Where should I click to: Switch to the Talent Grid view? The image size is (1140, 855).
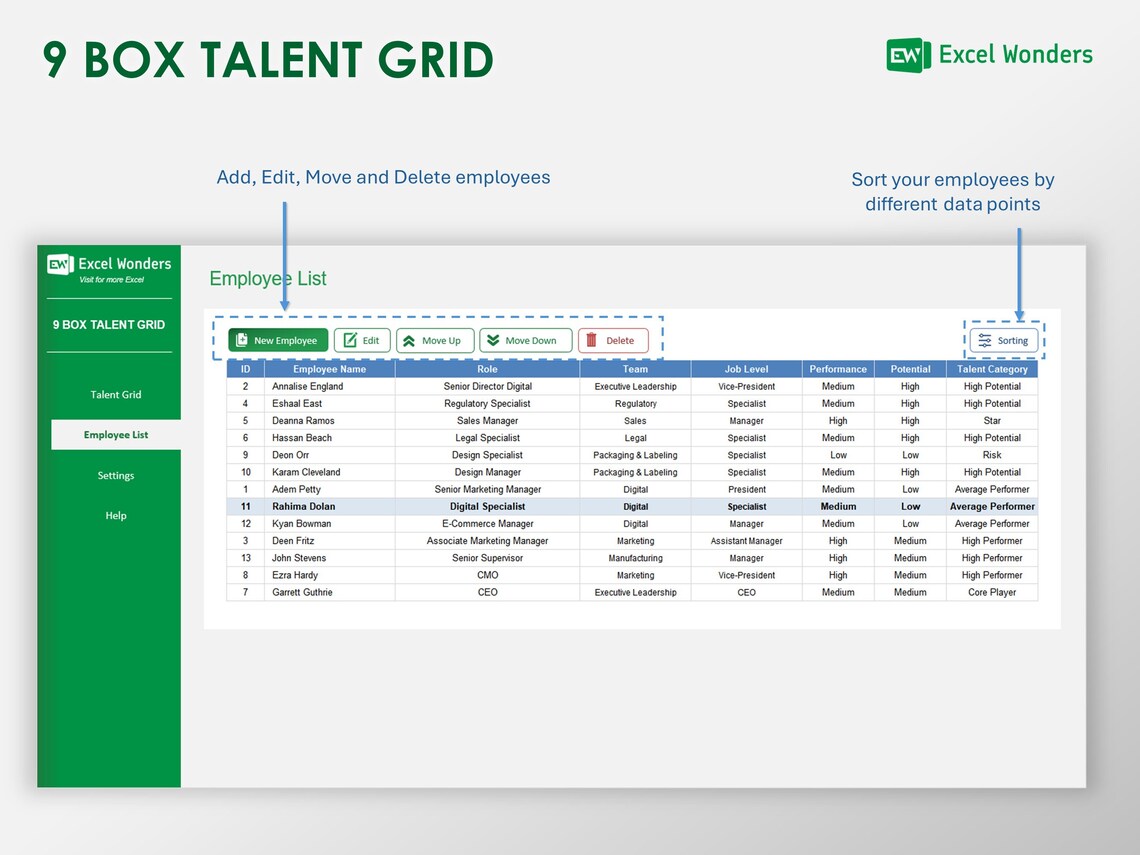point(115,394)
